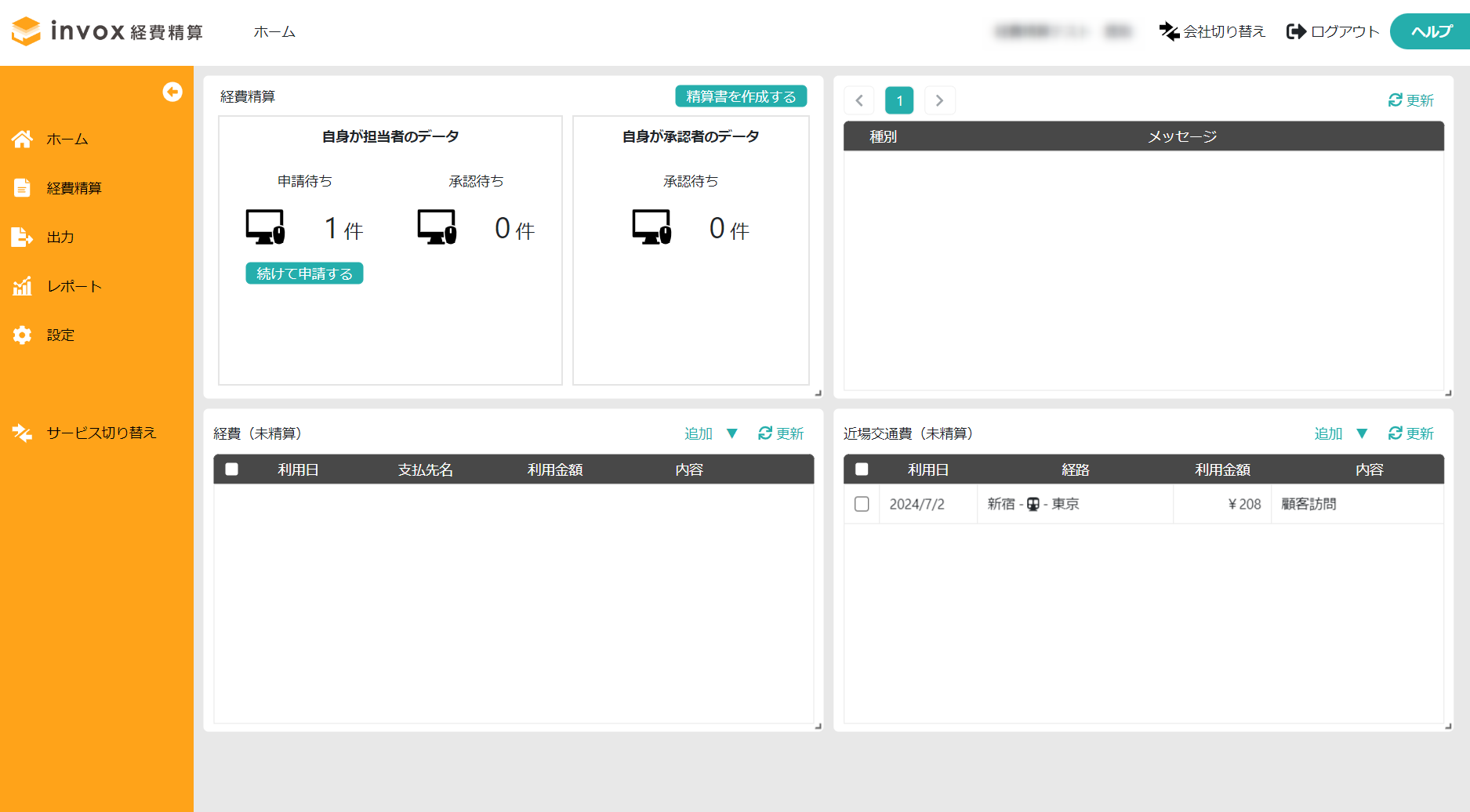Open 設定 in the sidebar menu
The width and height of the screenshot is (1470, 812).
tap(60, 335)
